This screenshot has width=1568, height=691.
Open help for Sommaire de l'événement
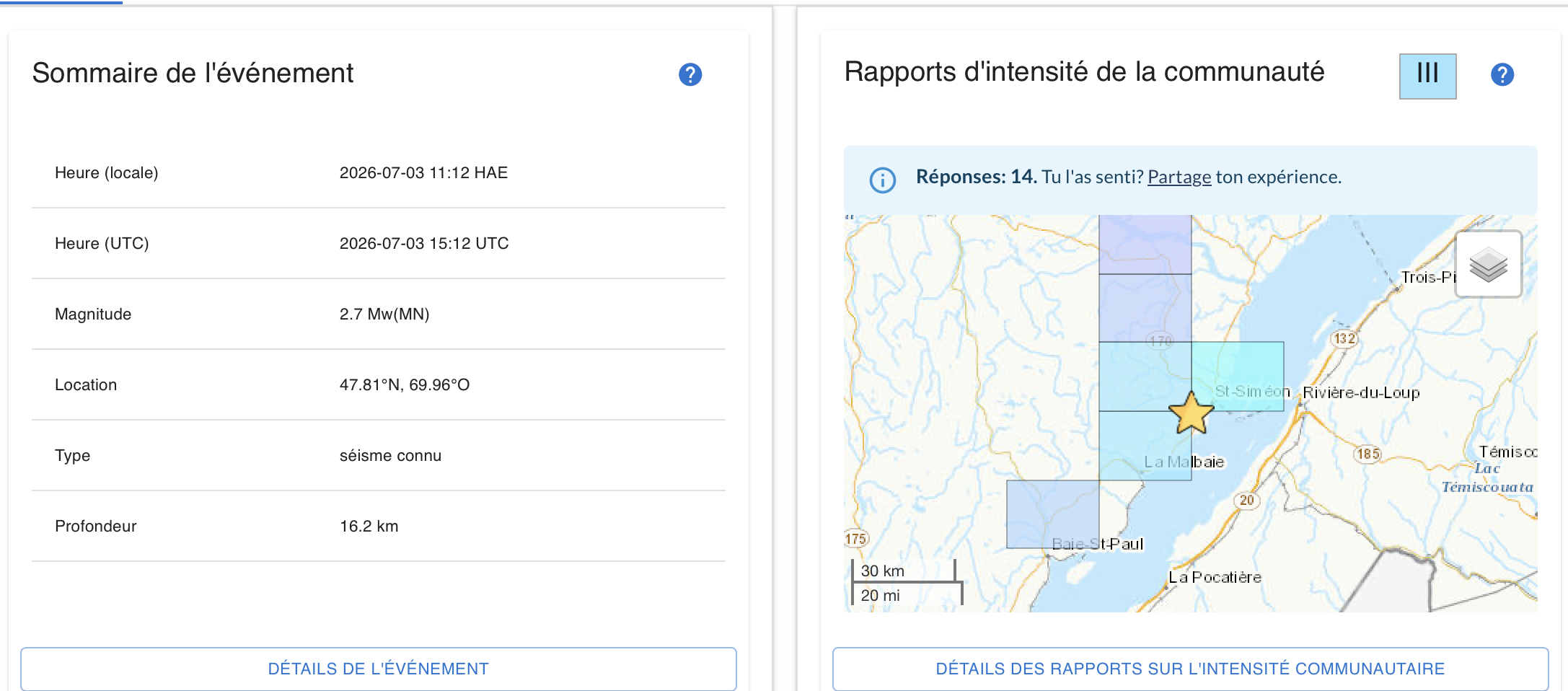tap(690, 74)
